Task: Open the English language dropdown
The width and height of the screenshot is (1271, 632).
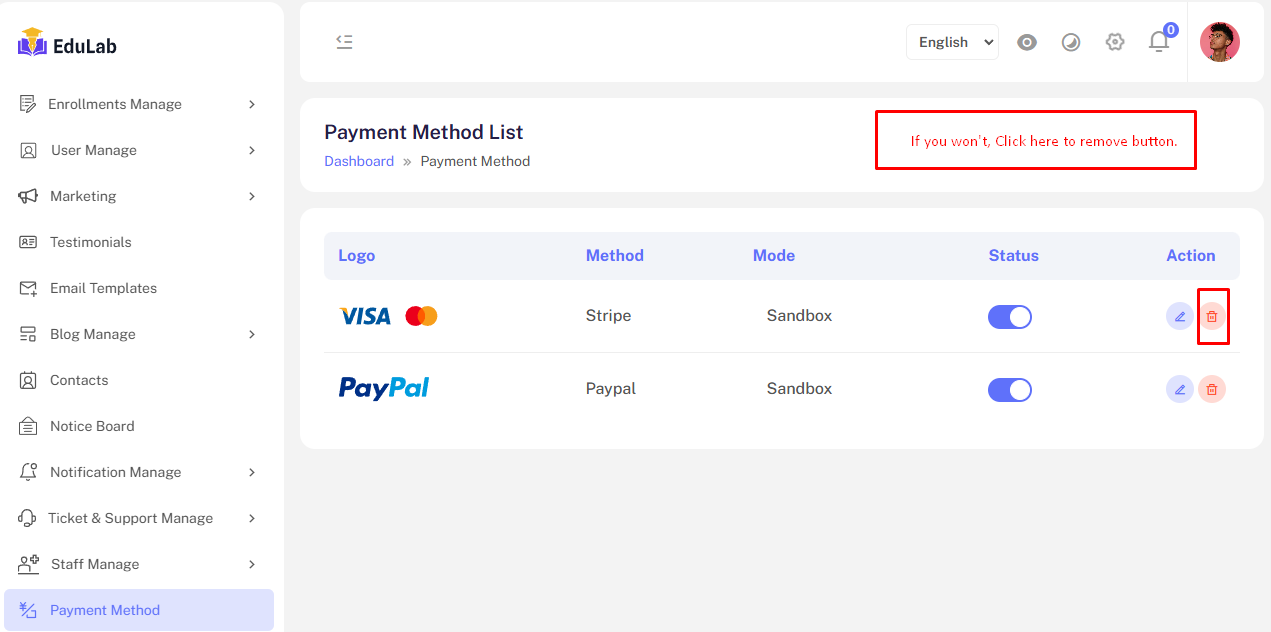Action: click(x=952, y=42)
